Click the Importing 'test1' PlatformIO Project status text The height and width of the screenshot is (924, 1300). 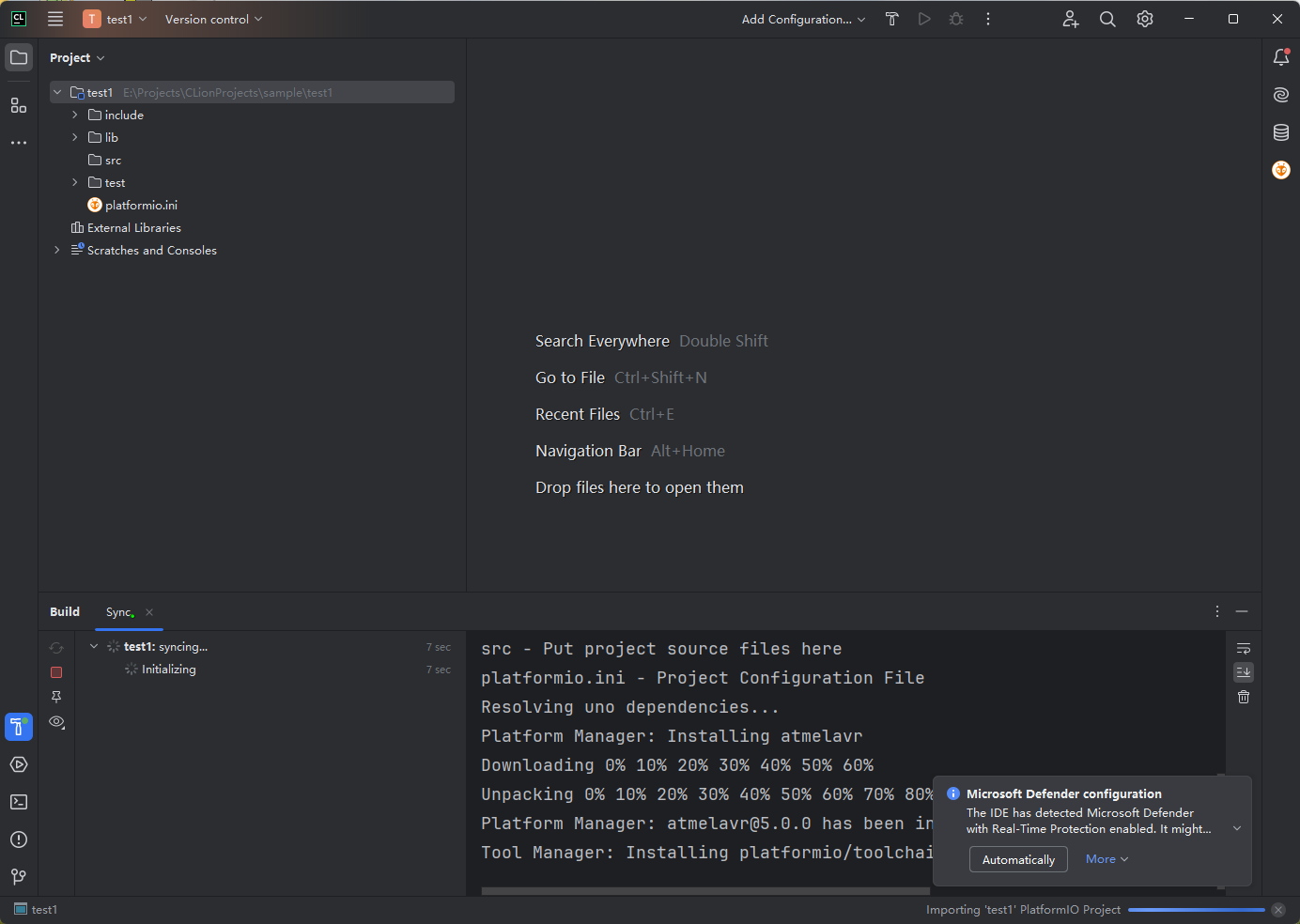tap(1023, 910)
